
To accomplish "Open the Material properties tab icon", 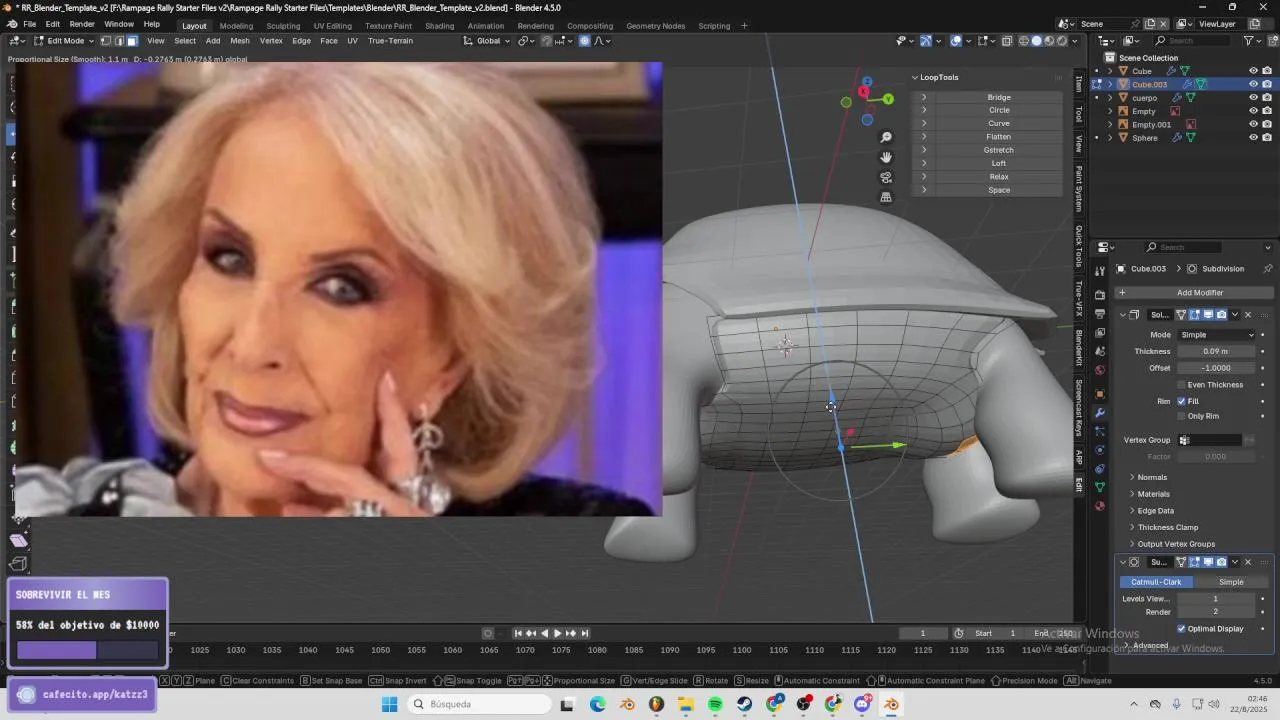I will [x=1100, y=506].
